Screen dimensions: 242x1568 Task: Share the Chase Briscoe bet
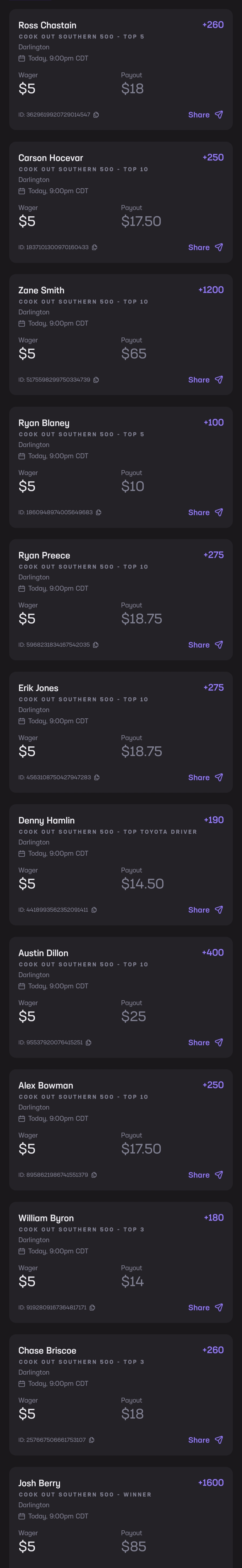205,1440
